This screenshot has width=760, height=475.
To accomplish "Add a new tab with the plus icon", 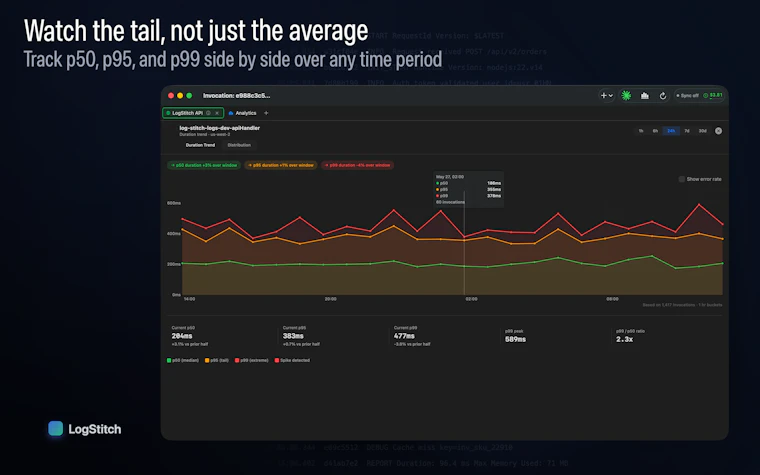I will tap(266, 113).
